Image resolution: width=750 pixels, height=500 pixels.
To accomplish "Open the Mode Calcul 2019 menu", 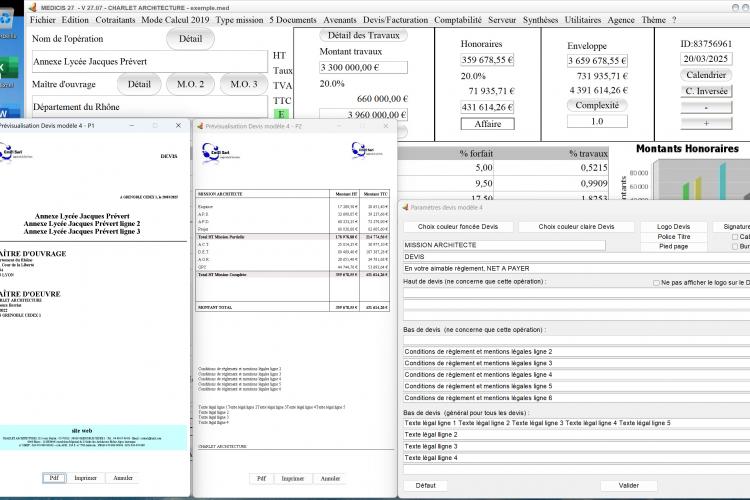I will point(175,20).
